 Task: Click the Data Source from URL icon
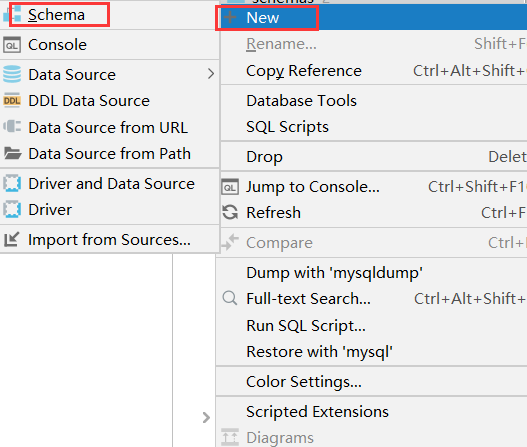click(x=12, y=127)
